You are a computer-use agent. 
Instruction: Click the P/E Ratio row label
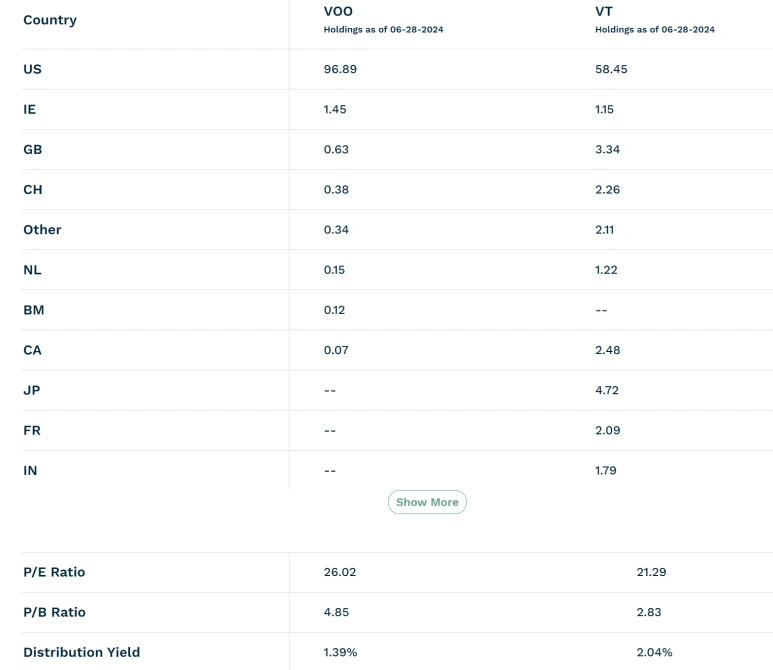click(x=54, y=572)
